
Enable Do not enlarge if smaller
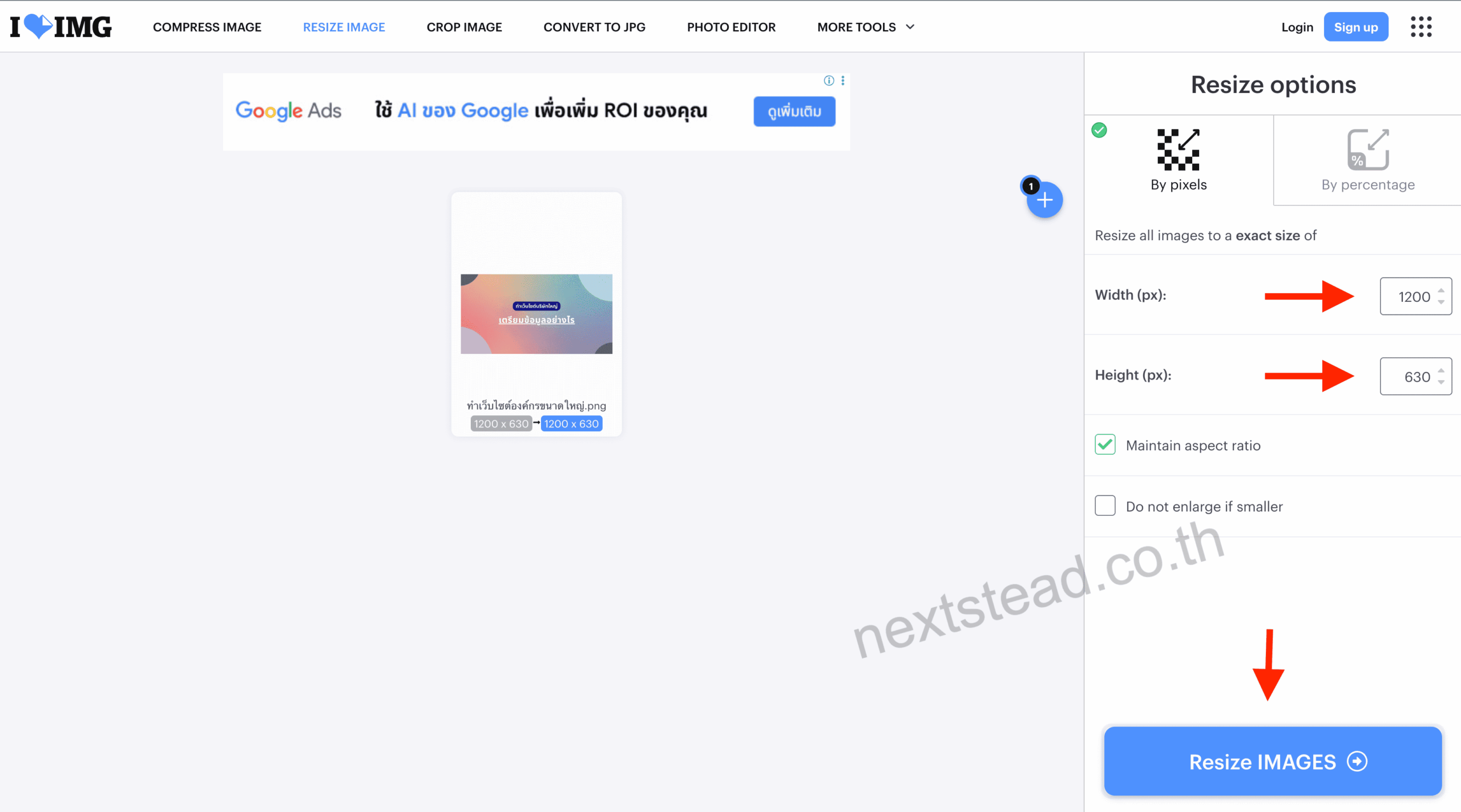[x=1105, y=506]
